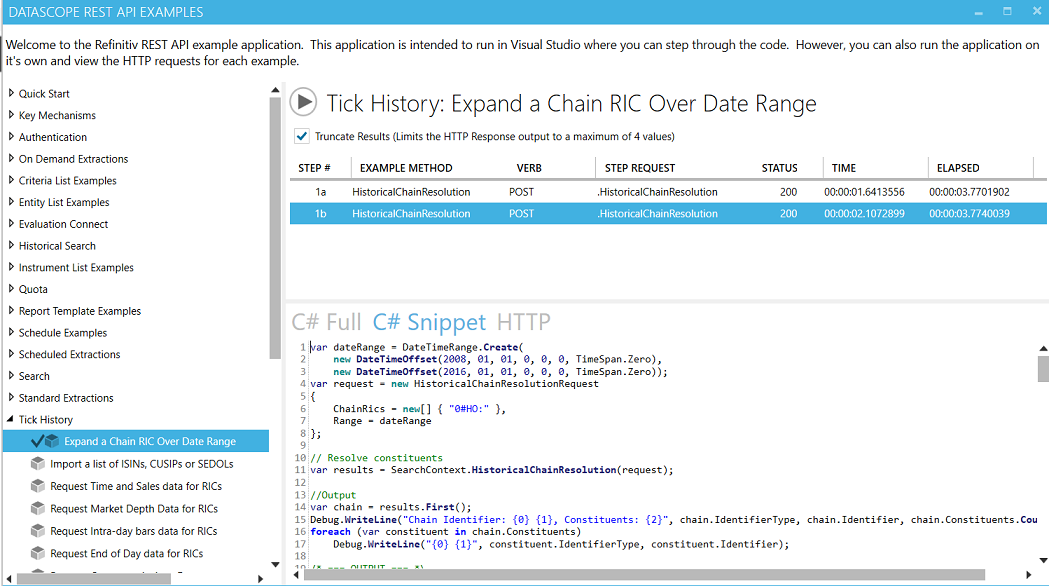
Task: Click cube icon beside Expand a Chain RIC
Action: tap(52, 442)
